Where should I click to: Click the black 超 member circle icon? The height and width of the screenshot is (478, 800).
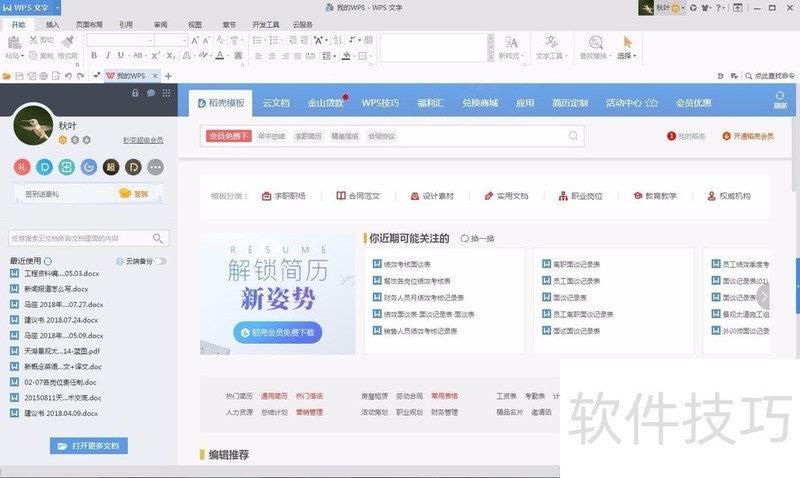click(x=111, y=167)
